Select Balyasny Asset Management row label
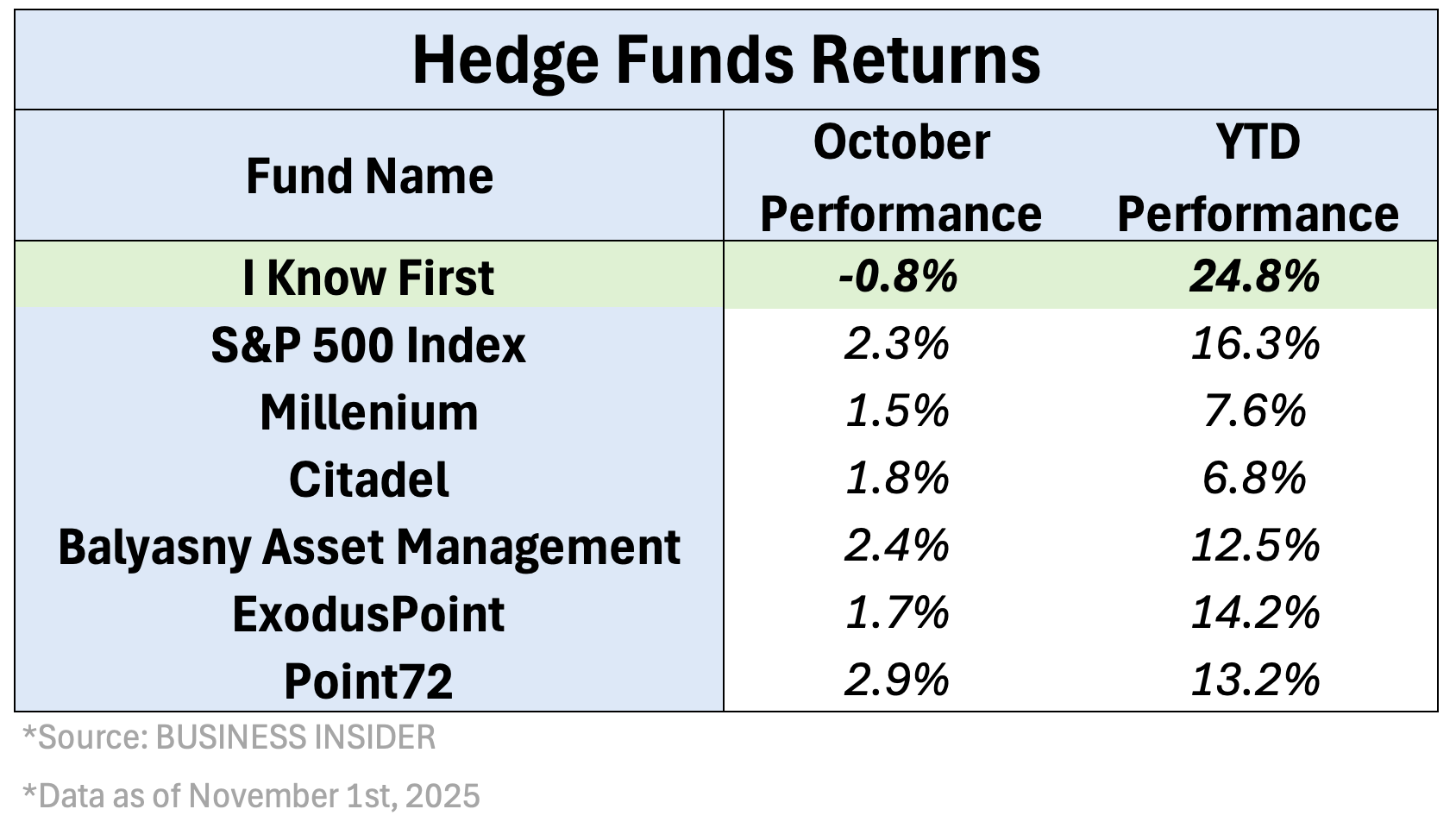 369,547
